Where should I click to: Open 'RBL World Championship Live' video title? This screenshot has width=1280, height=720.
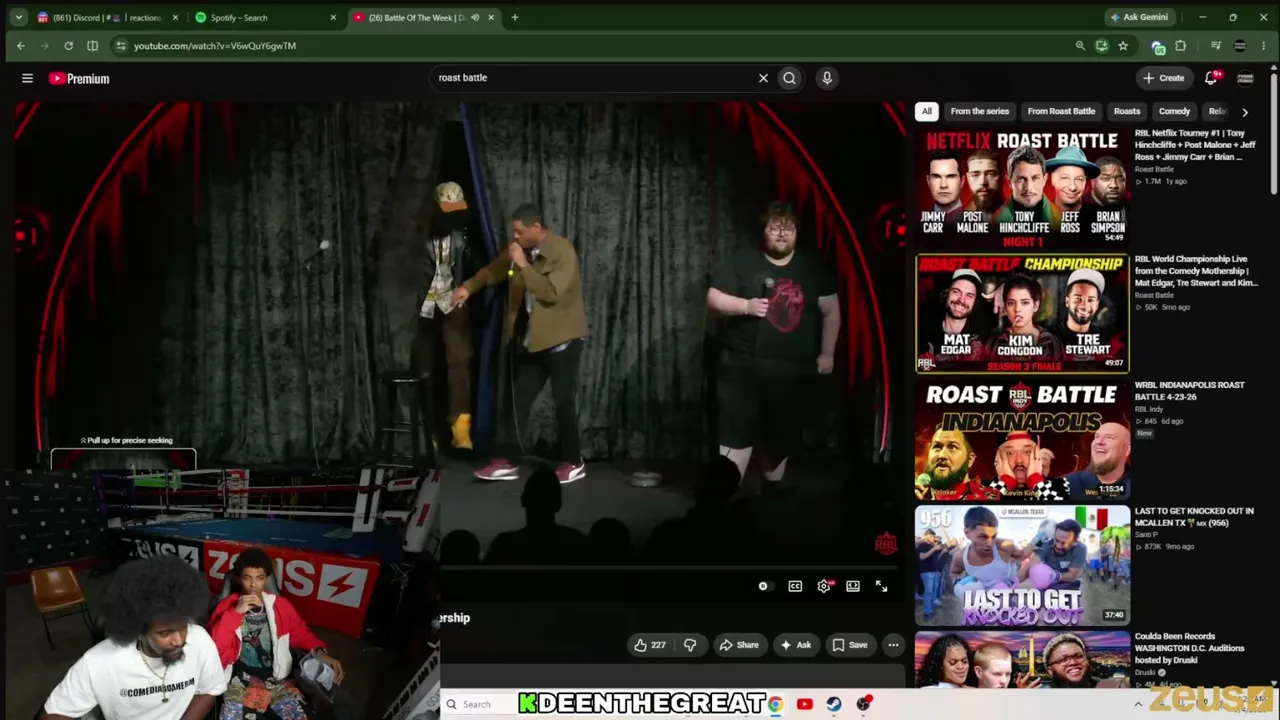(1196, 271)
